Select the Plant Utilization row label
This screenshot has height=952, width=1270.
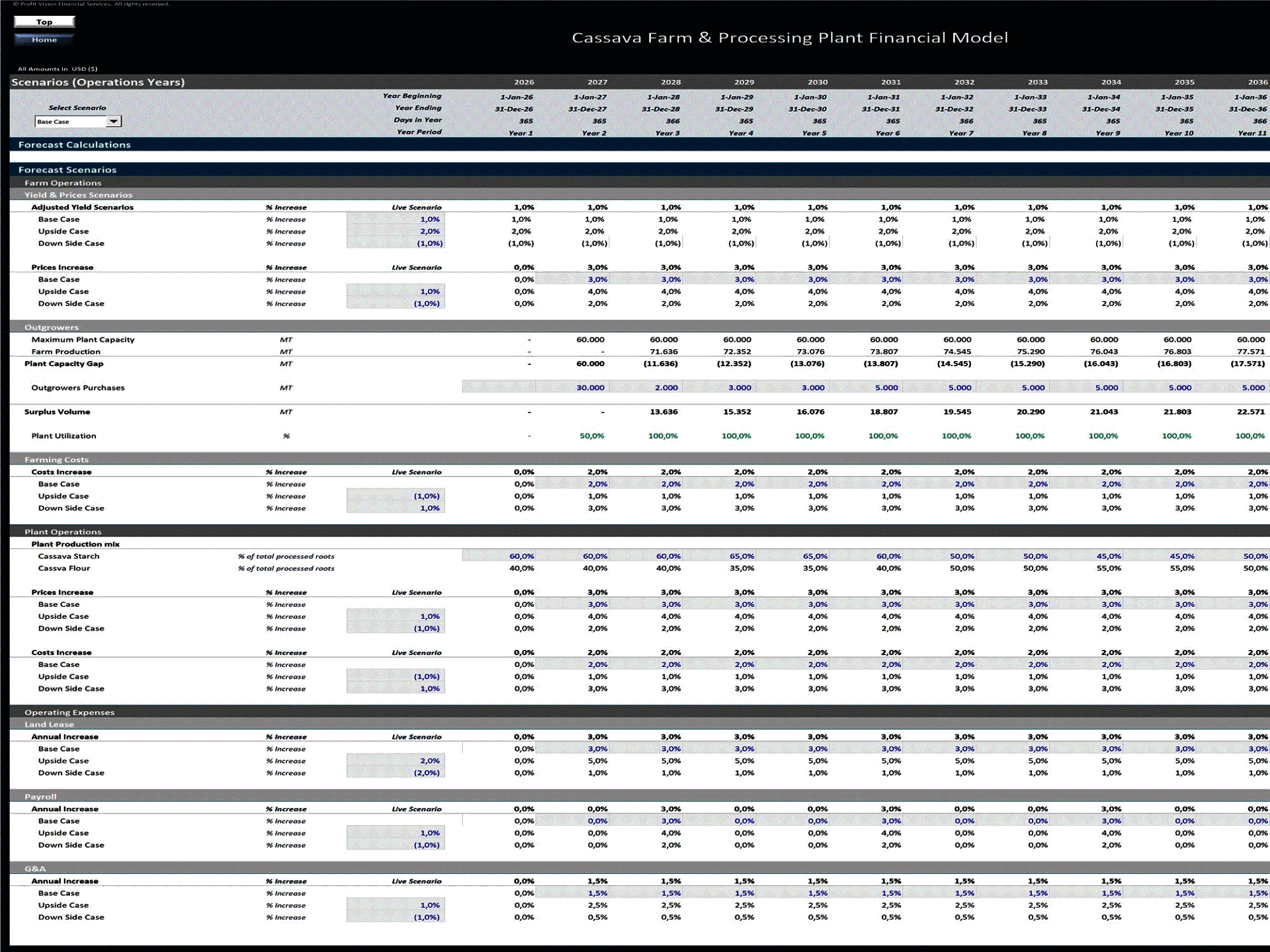click(x=63, y=436)
